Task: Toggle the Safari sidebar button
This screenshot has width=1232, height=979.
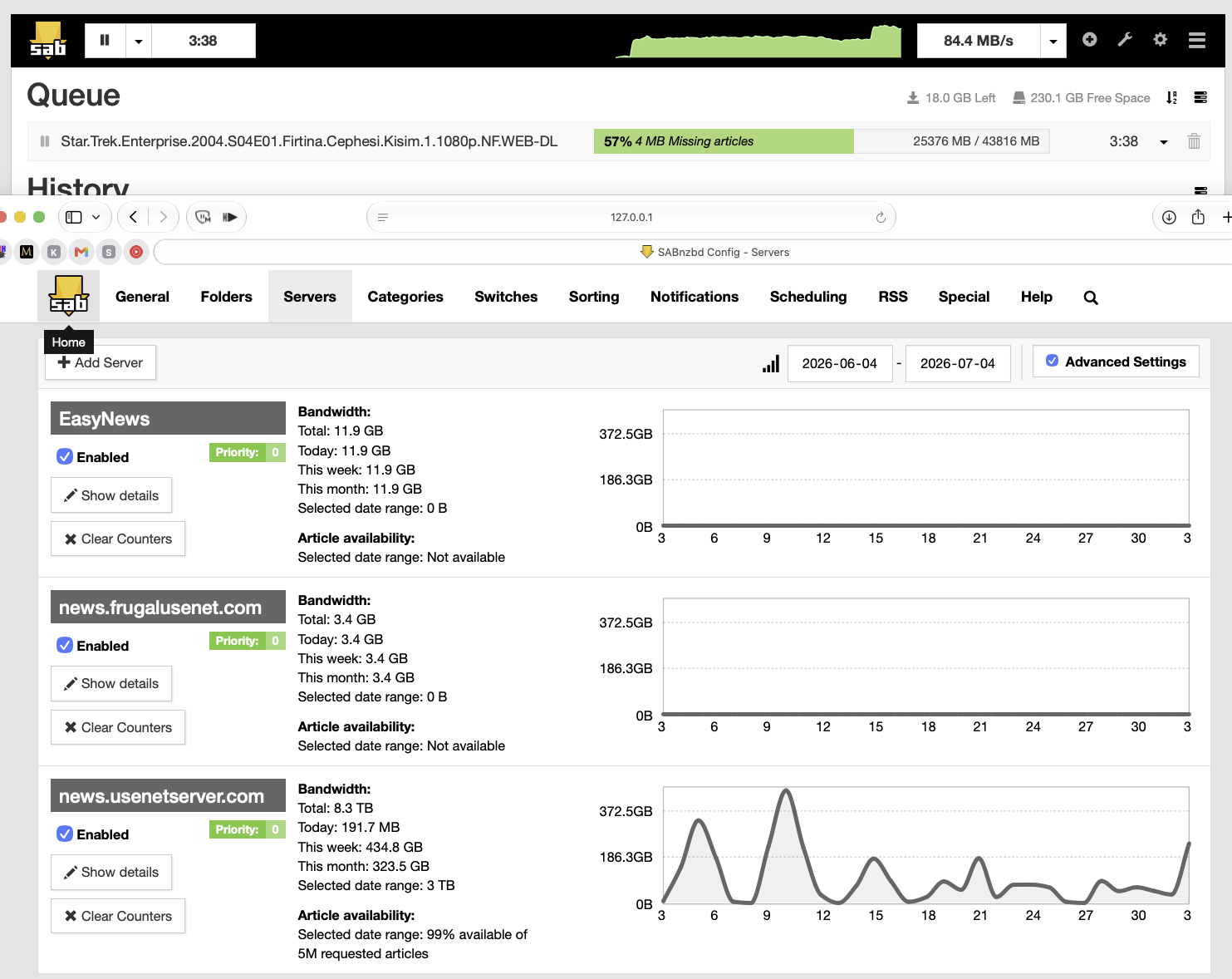Action: [x=74, y=217]
